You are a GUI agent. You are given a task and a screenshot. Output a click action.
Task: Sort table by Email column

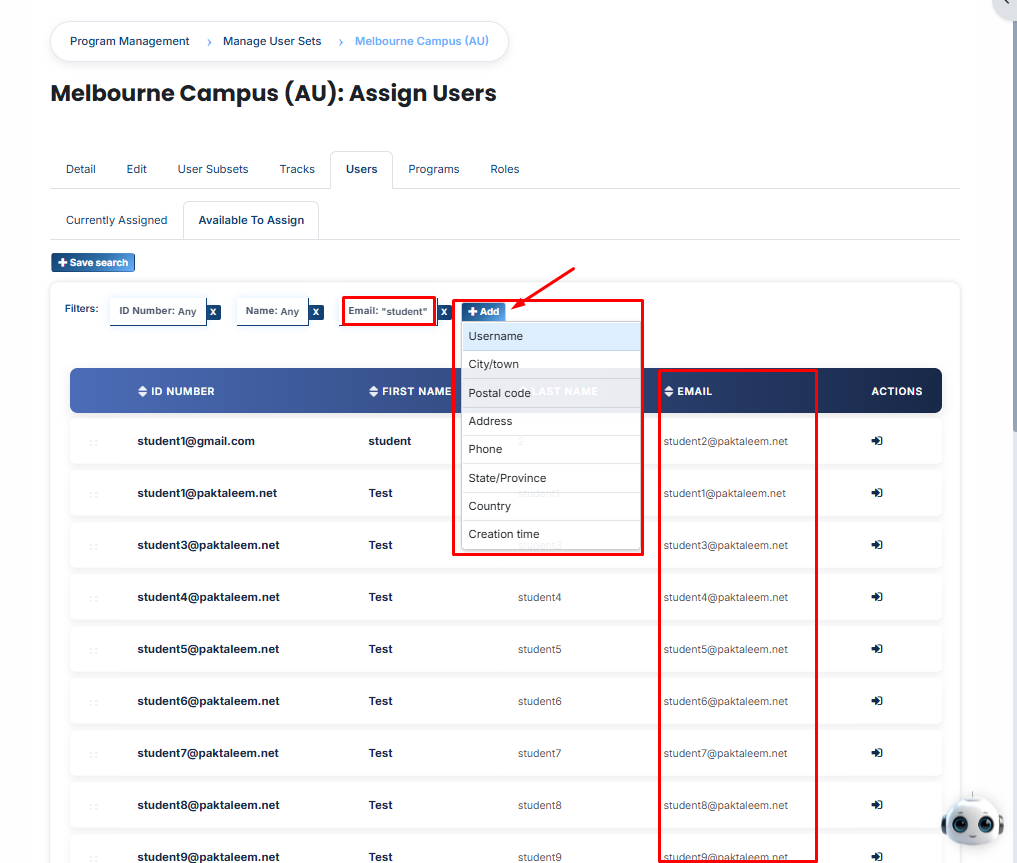click(x=688, y=391)
